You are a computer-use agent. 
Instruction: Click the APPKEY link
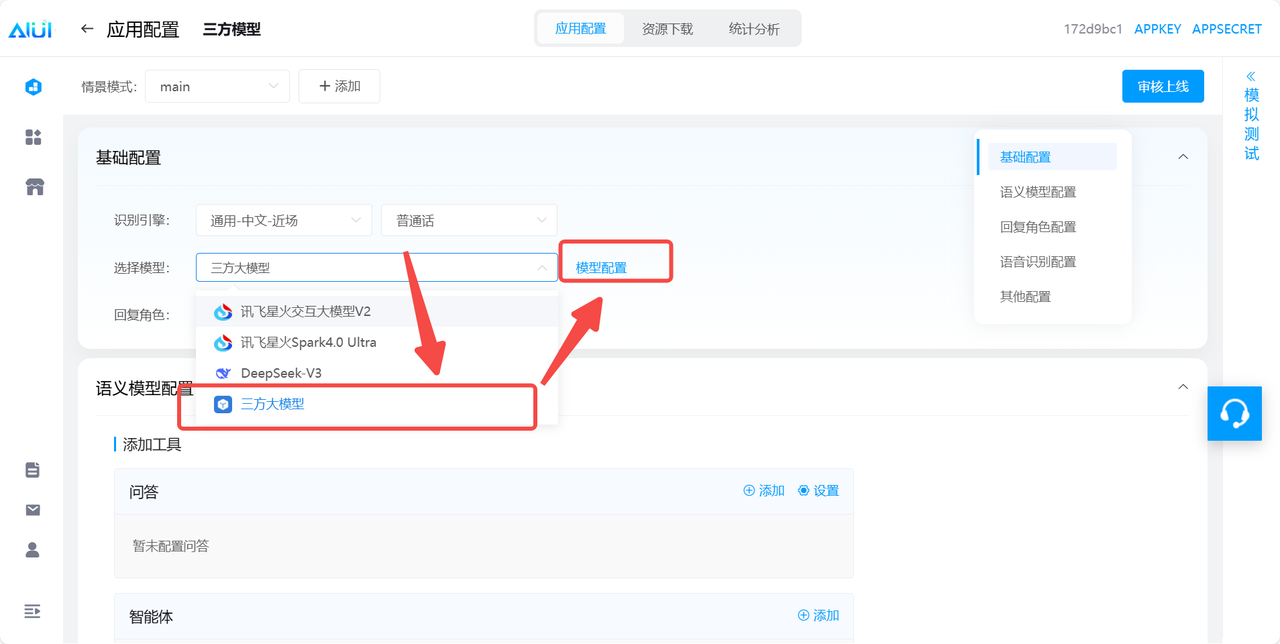[1158, 29]
